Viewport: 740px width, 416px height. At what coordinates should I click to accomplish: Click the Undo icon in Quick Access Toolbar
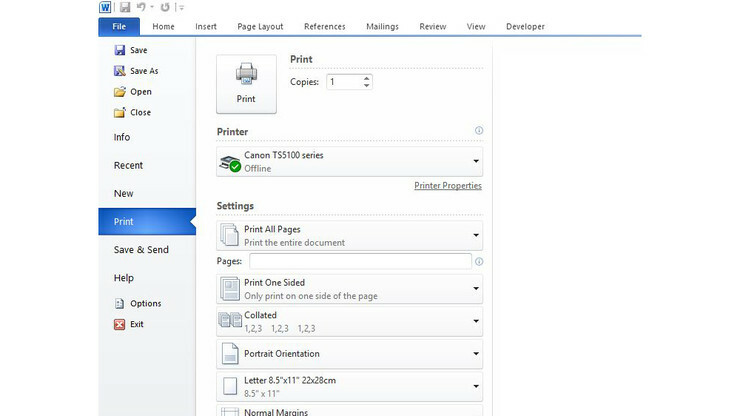[x=141, y=7]
